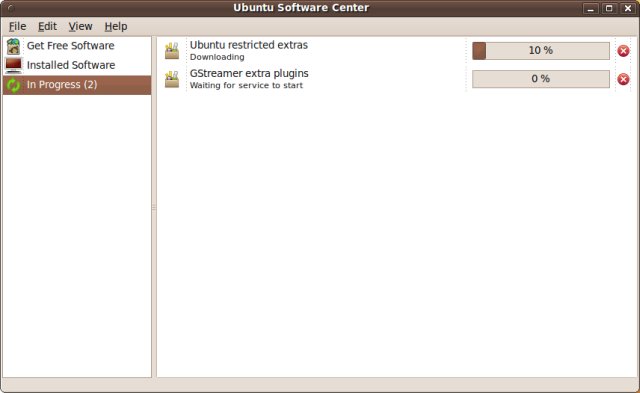This screenshot has height=393, width=640.
Task: Click the Ubuntu restricted extras title text
Action: (x=249, y=45)
